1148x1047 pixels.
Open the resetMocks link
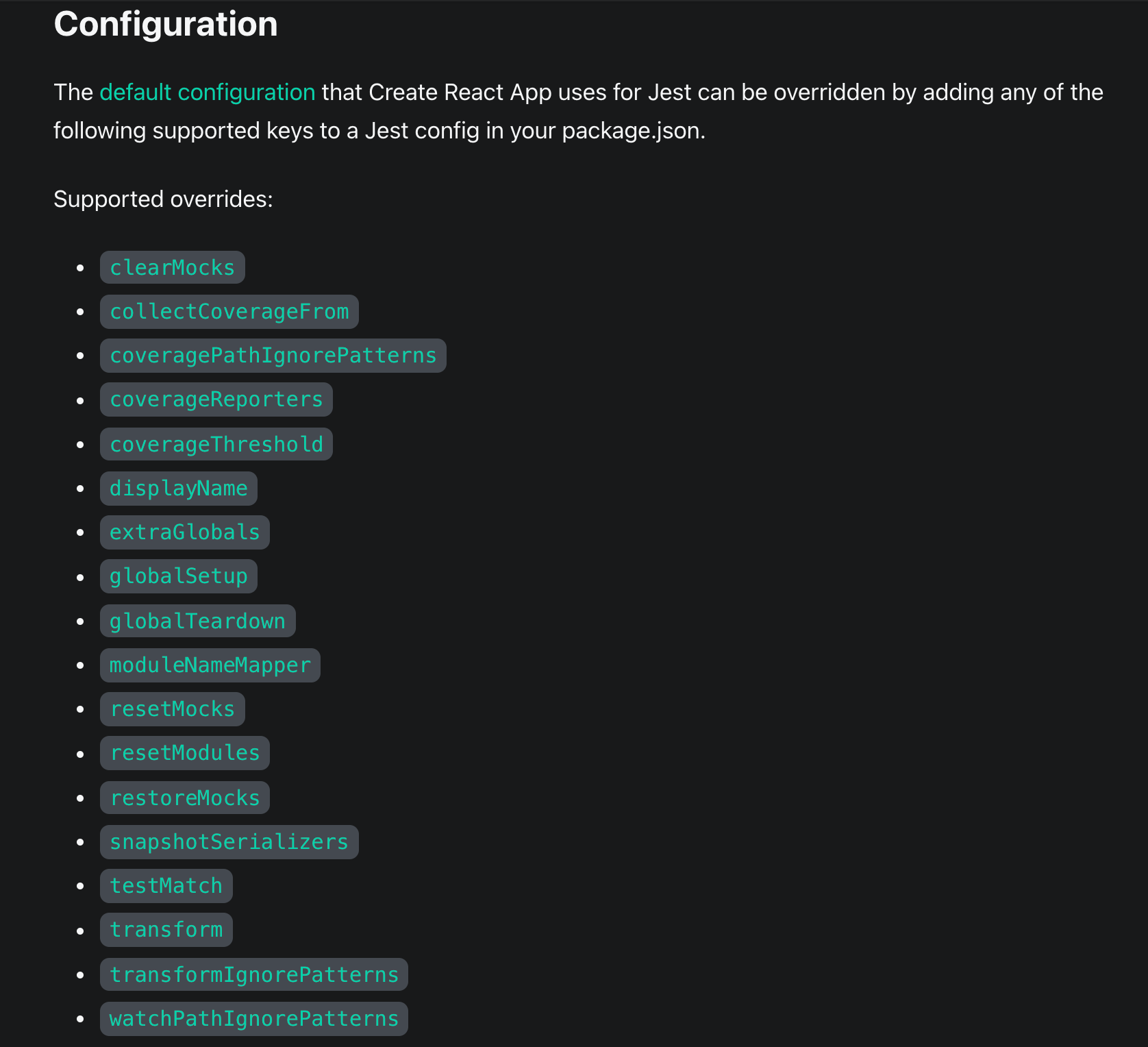(x=173, y=709)
